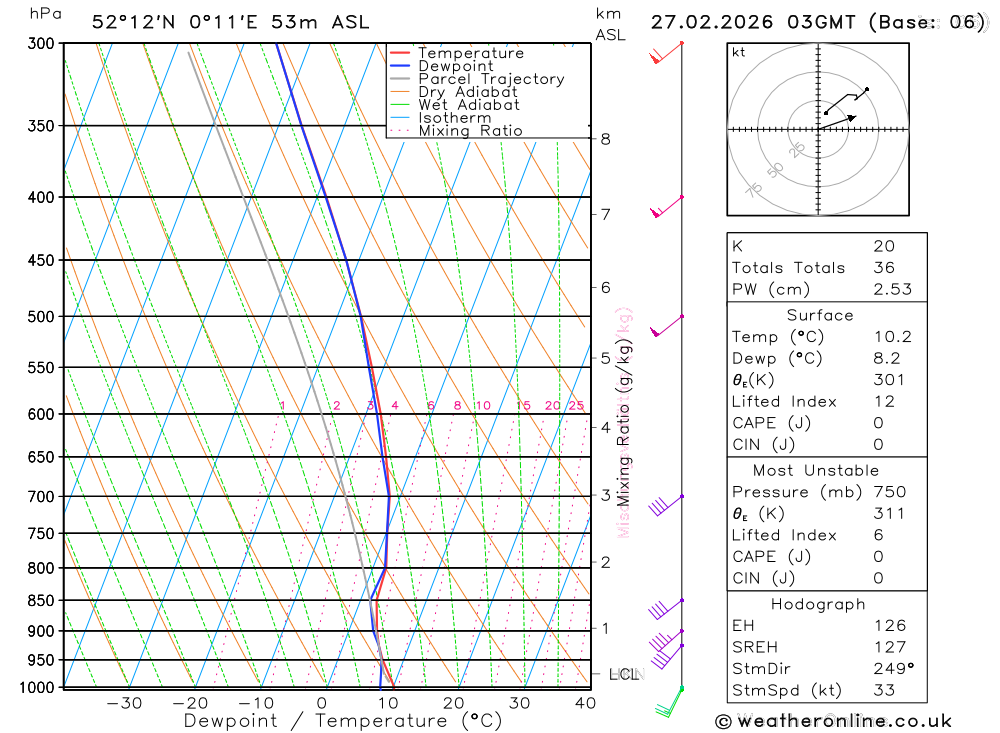Click the vertical Mixing Ratio (g/kg) axis label

pos(623,422)
